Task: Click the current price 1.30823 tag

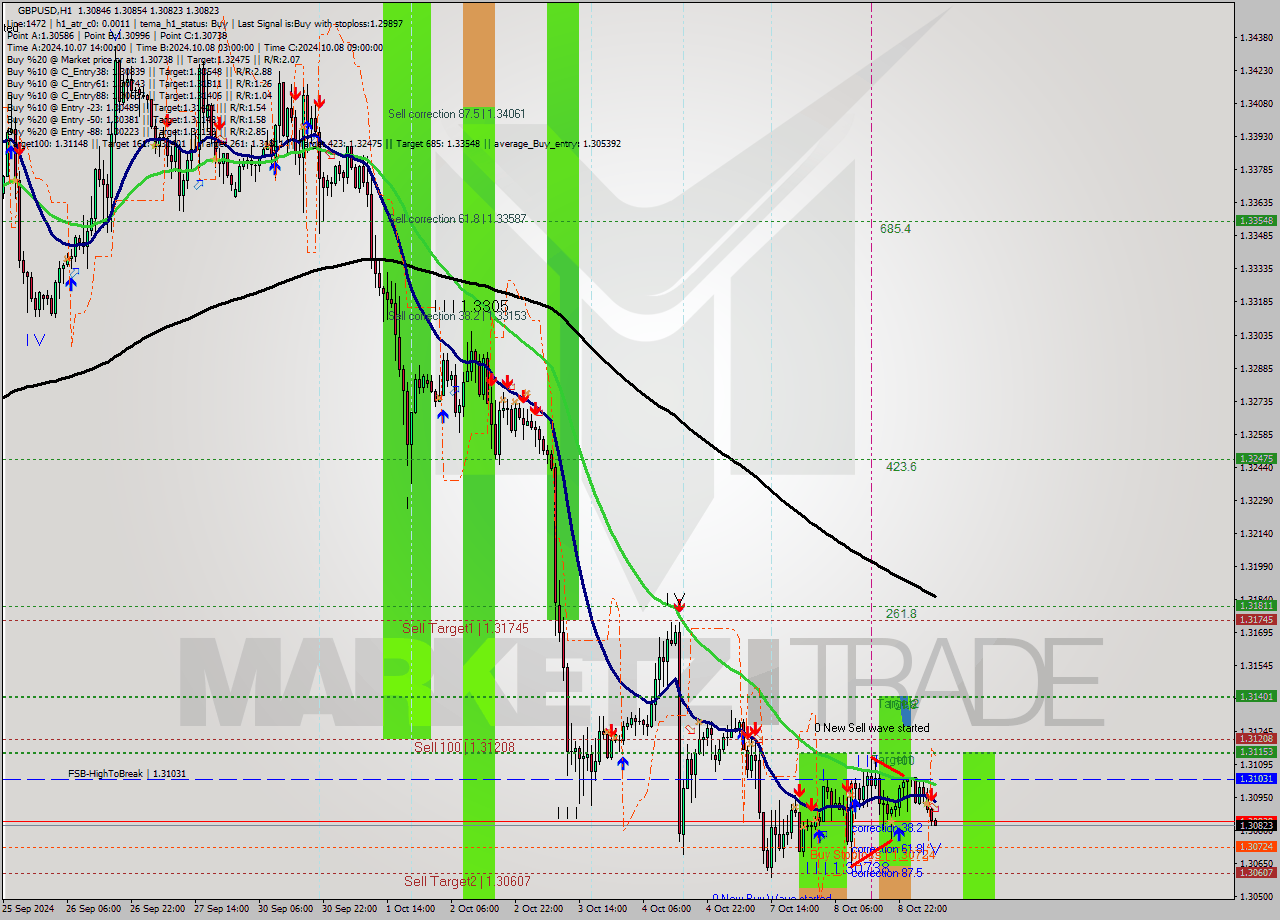Action: tap(1256, 826)
